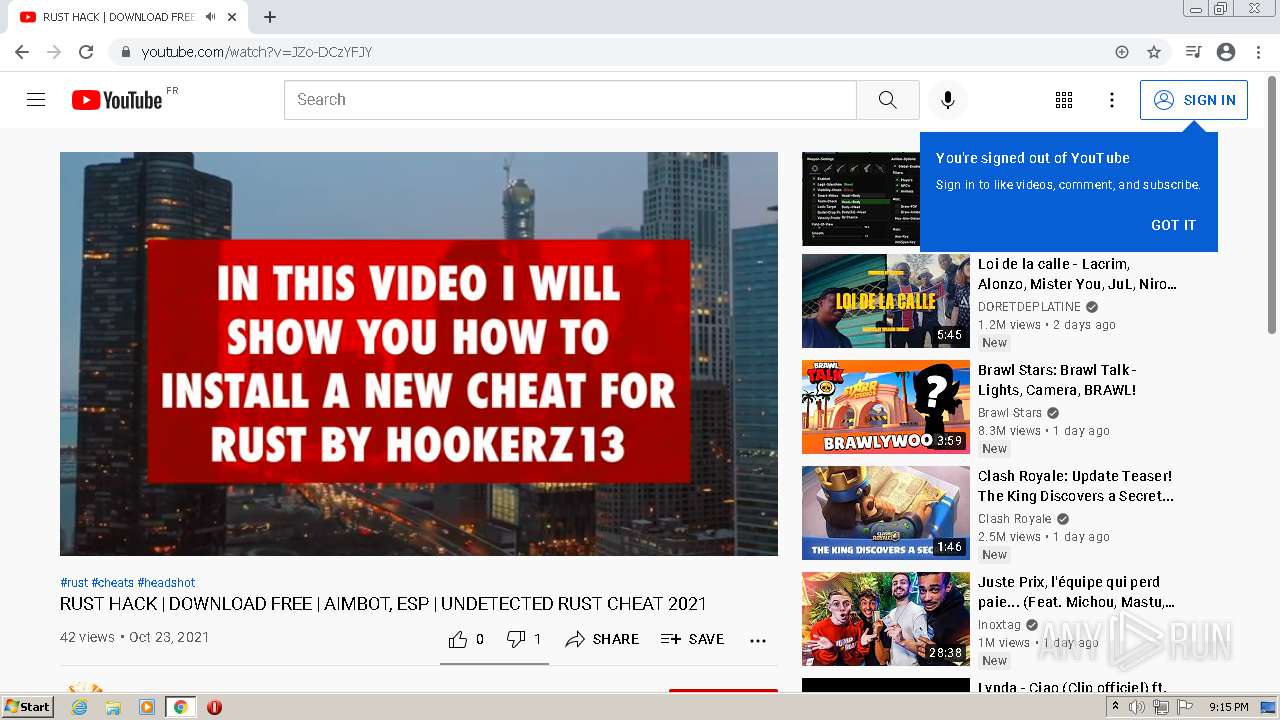Open Brawl Talk video thumbnail
1280x720 pixels.
point(886,407)
